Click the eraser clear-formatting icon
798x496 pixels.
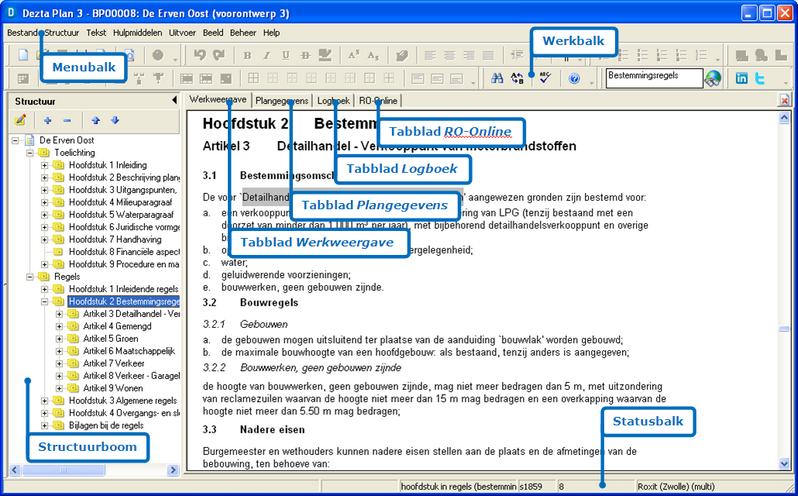click(402, 55)
